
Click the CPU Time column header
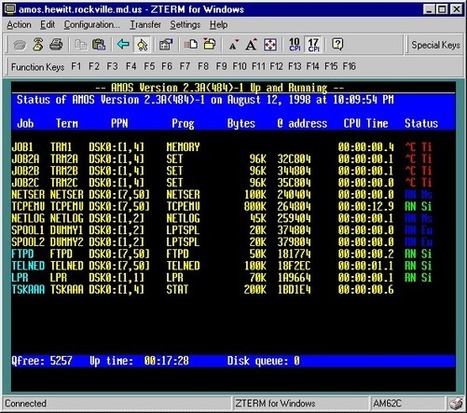coord(366,123)
